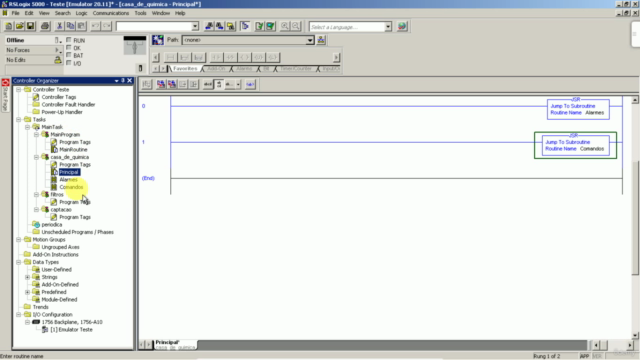
Task: Click the Zoom In magnifier icon
Action: pyautogui.click(x=284, y=26)
